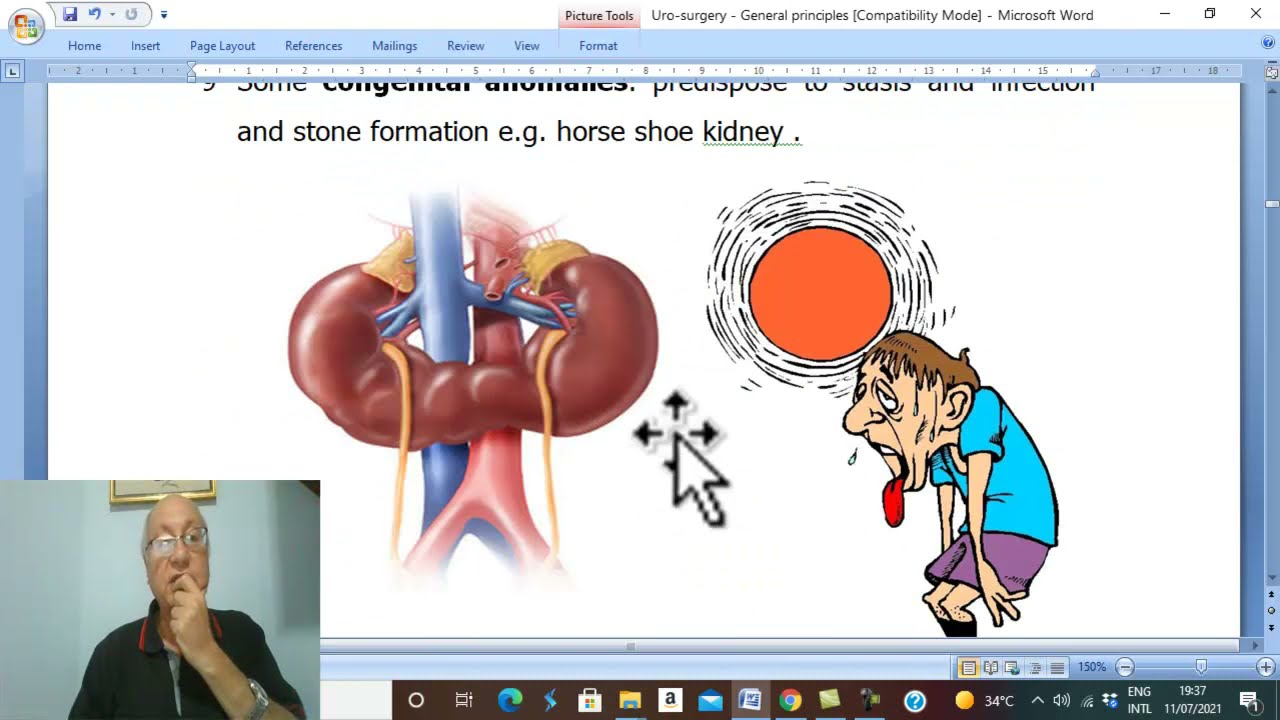The image size is (1280, 720).
Task: Click the tab stop selector on ruler
Action: pyautogui.click(x=12, y=71)
